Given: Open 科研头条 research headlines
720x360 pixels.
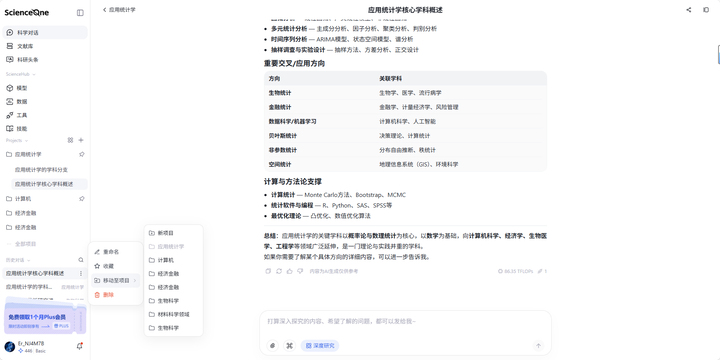Looking at the screenshot, I should (45, 60).
